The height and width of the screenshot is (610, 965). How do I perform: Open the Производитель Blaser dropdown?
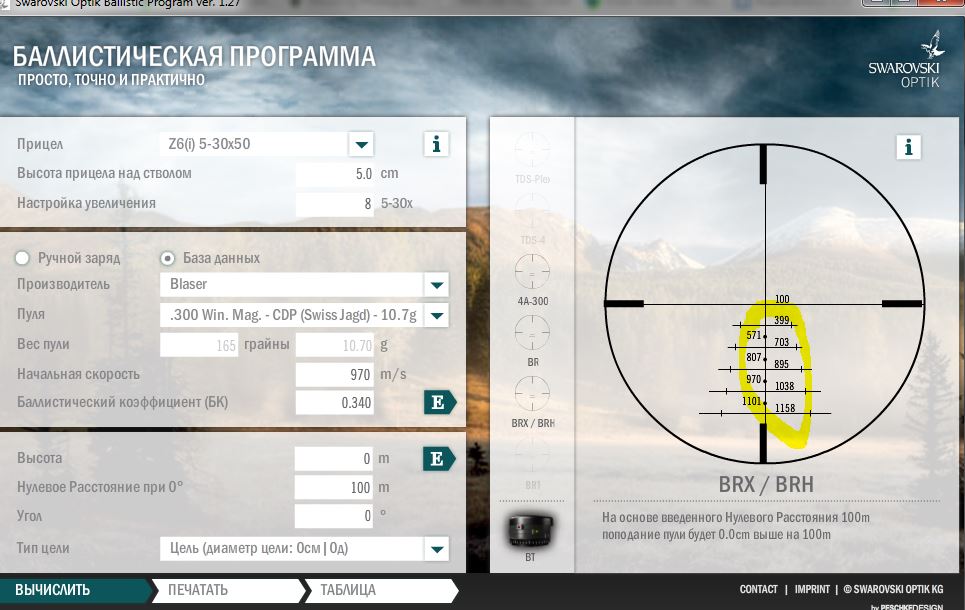coord(436,285)
